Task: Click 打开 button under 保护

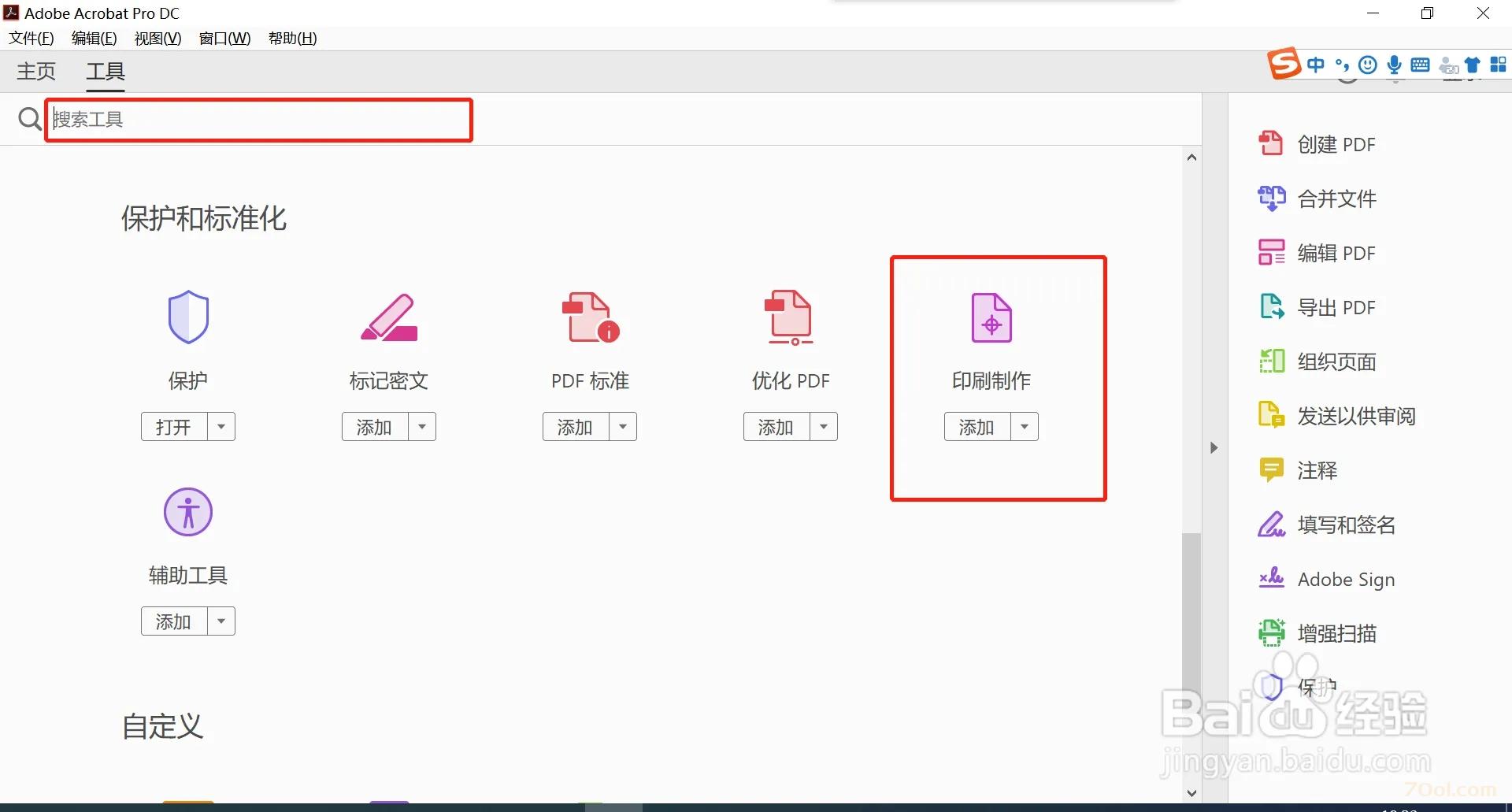Action: [174, 426]
